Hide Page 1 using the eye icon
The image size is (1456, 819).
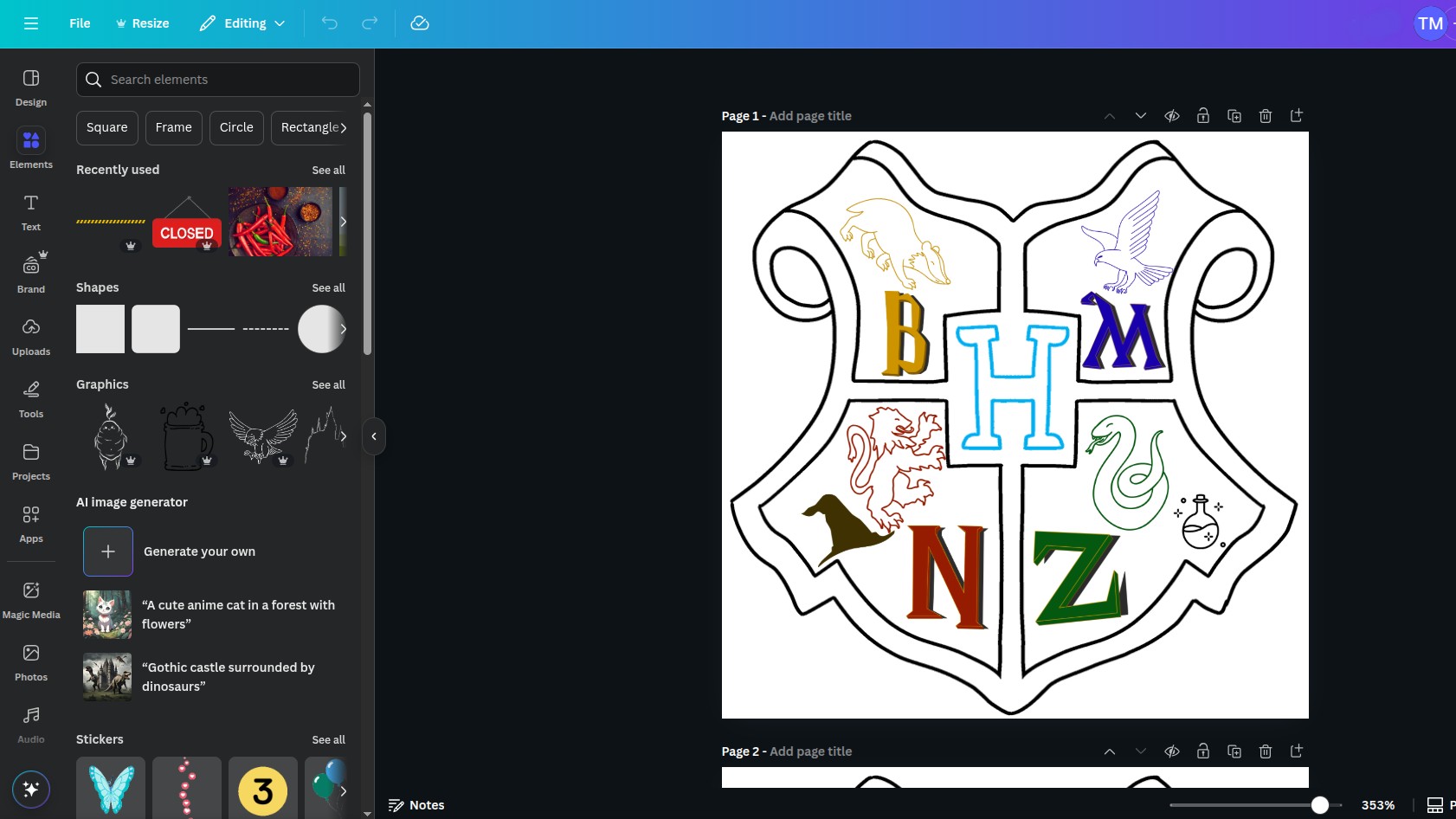(x=1172, y=116)
